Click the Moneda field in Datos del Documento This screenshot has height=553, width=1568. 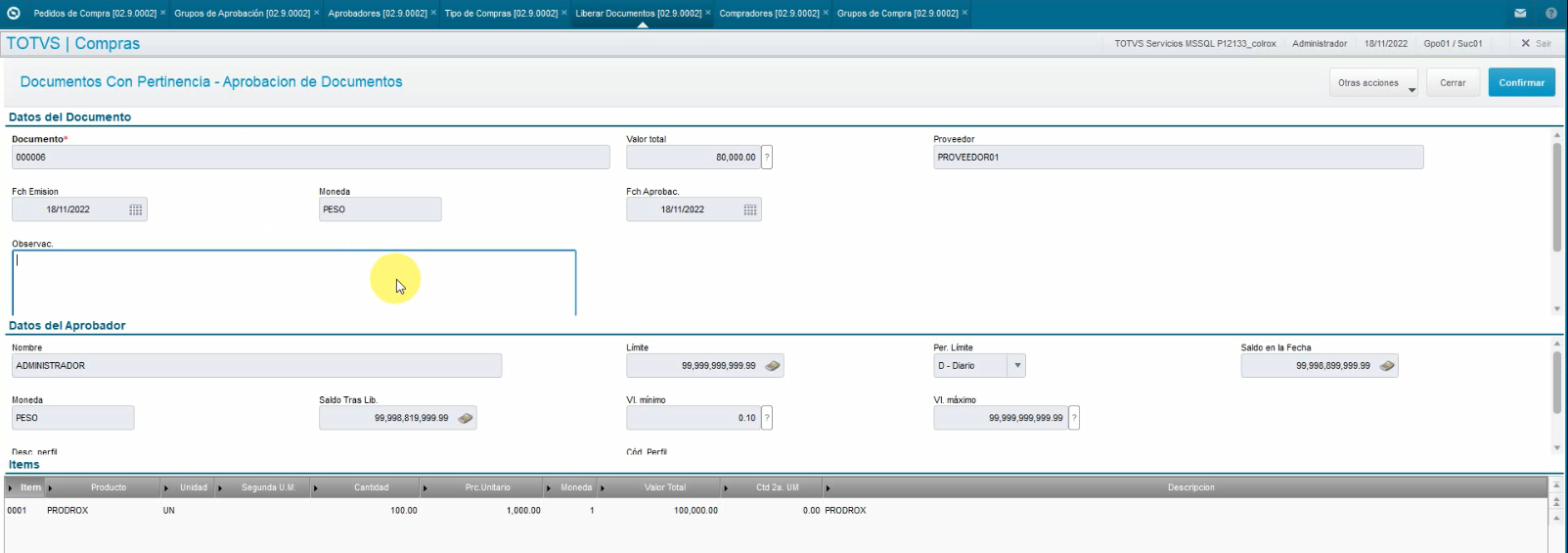380,209
